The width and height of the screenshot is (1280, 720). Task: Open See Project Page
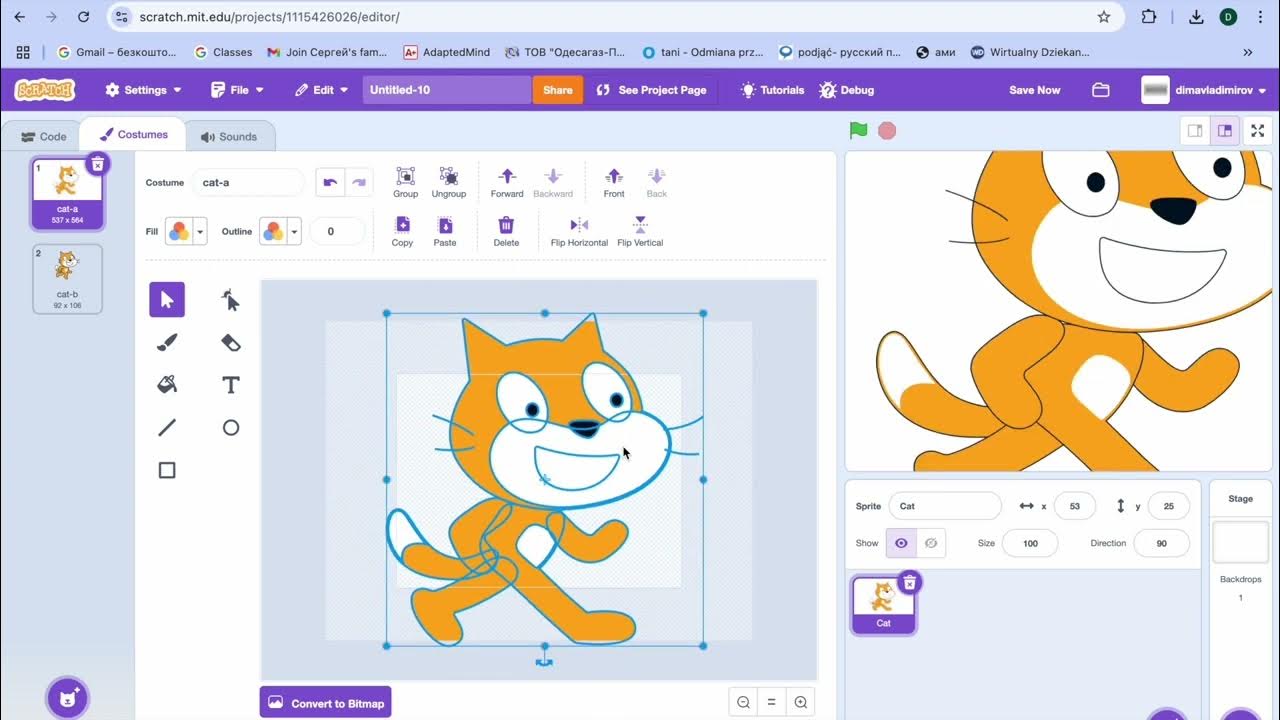(x=652, y=90)
